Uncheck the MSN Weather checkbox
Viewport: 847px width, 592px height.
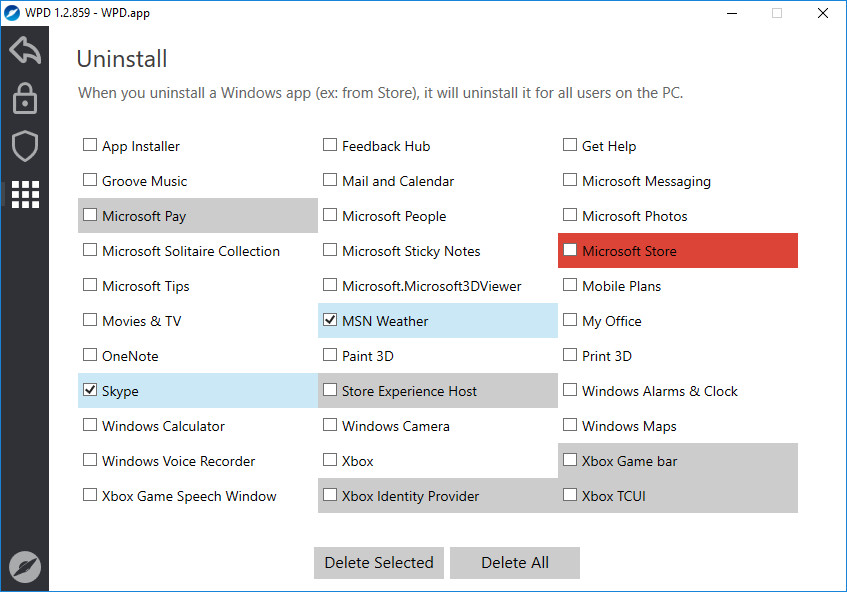click(330, 320)
